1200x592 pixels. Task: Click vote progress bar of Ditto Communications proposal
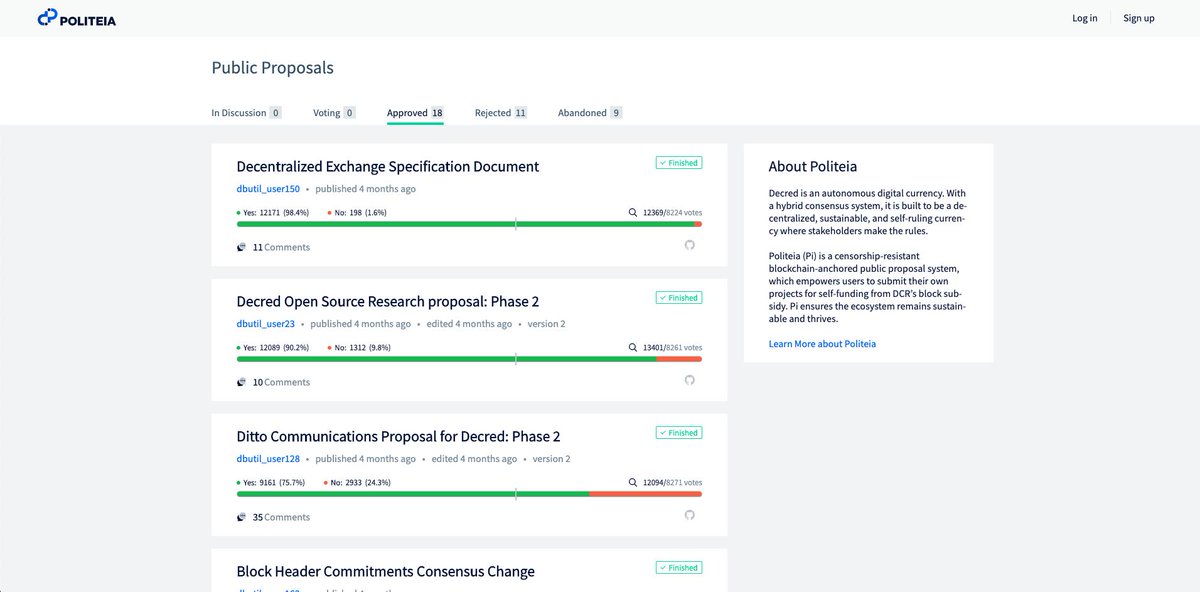pos(469,494)
